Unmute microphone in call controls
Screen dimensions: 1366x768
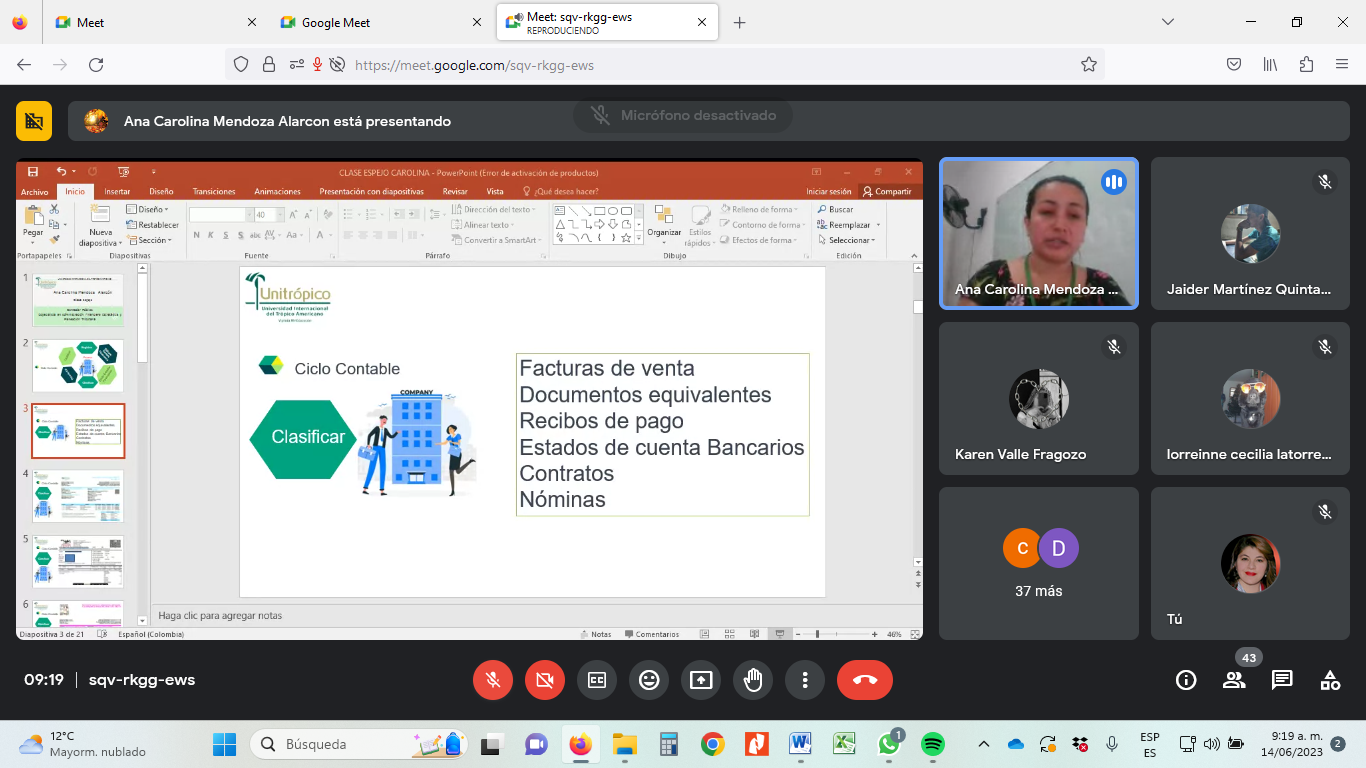(x=493, y=680)
